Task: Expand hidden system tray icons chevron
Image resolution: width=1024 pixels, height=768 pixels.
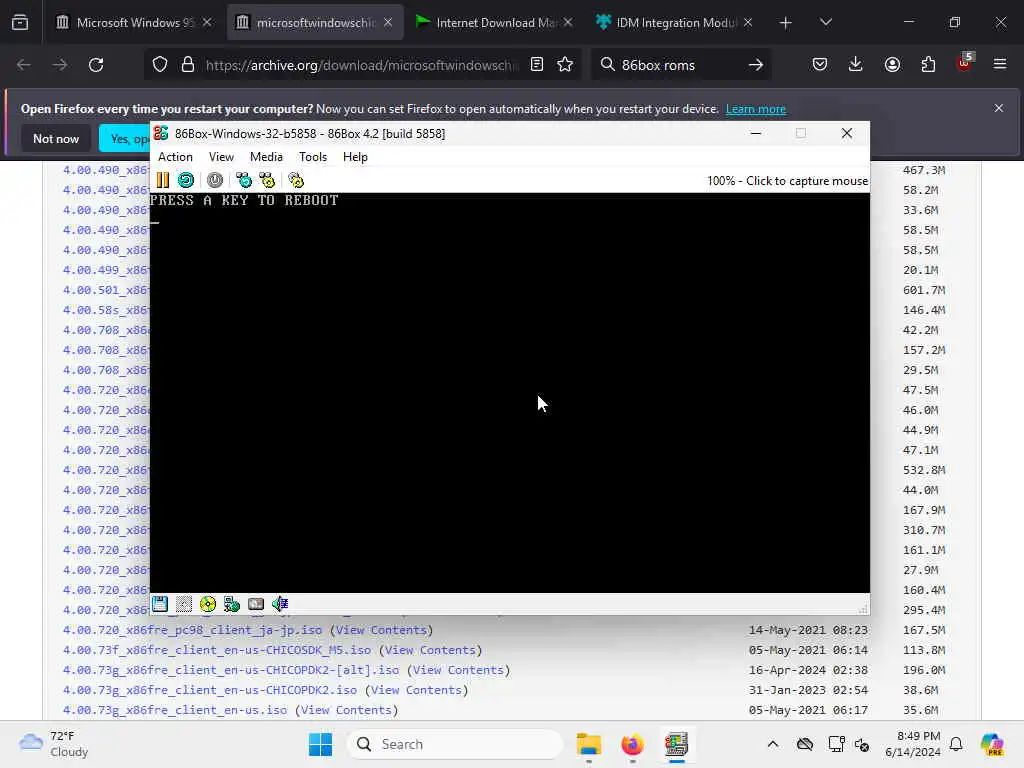Action: pyautogui.click(x=773, y=744)
